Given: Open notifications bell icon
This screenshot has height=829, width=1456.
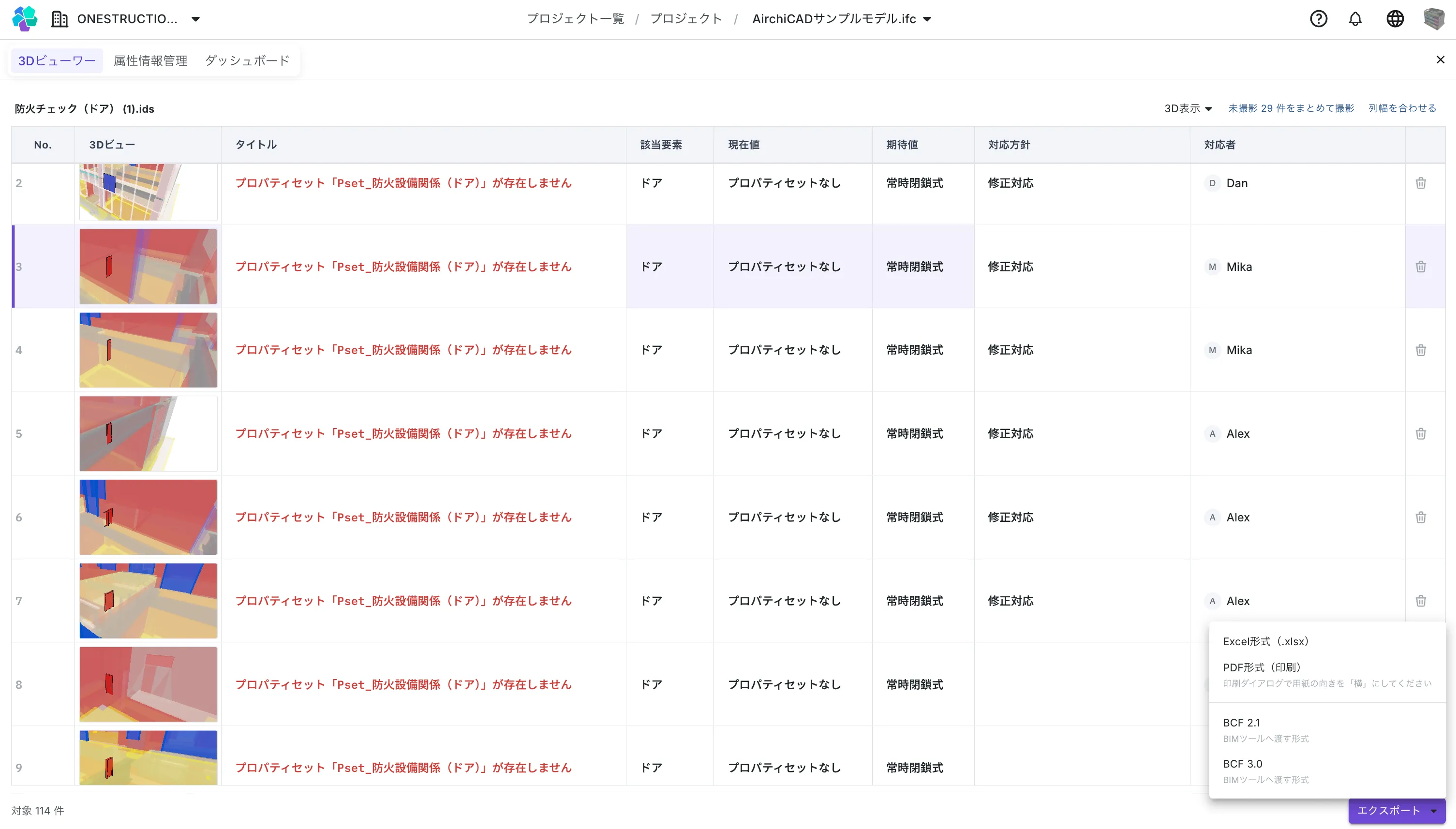Looking at the screenshot, I should (1355, 19).
